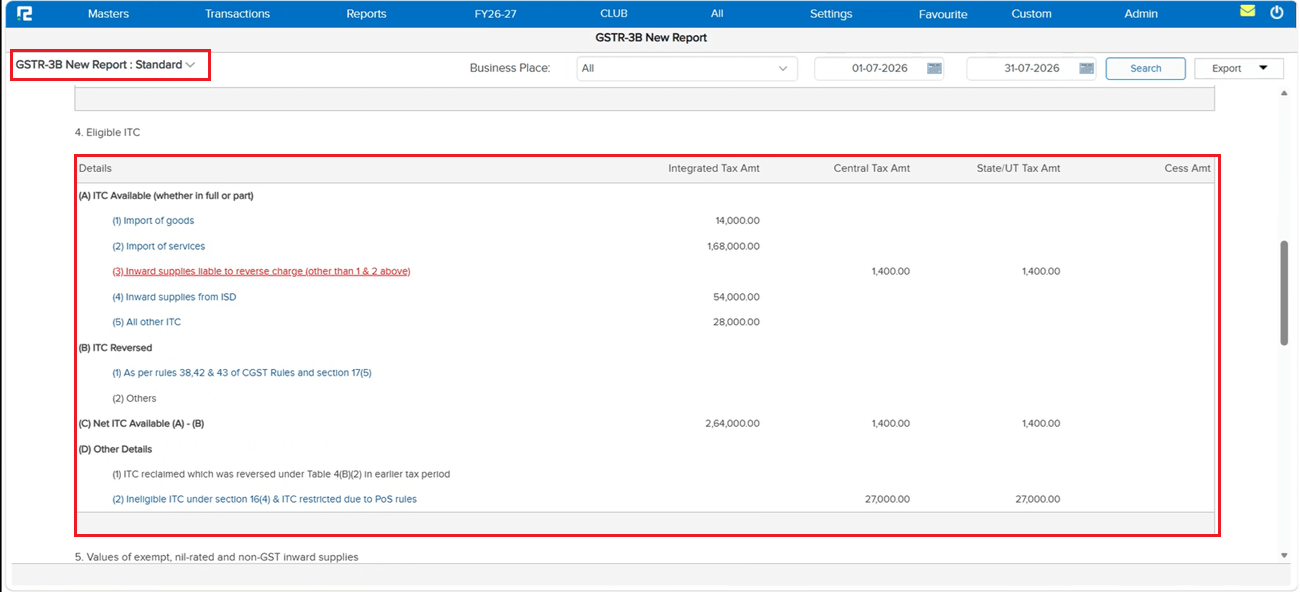The image size is (1300, 592).
Task: Open All other ITC link
Action: 147,322
